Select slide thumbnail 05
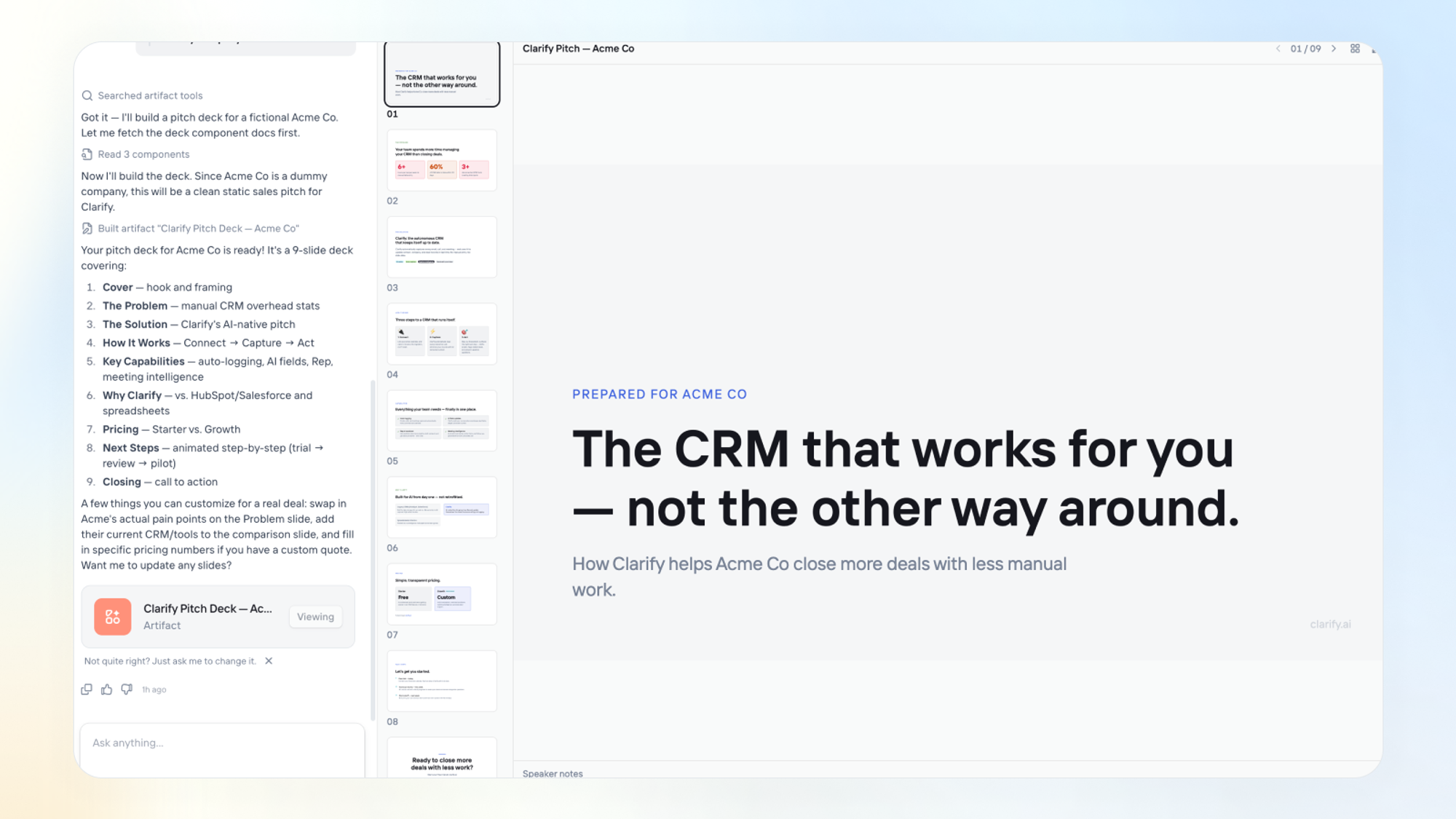 [x=442, y=420]
